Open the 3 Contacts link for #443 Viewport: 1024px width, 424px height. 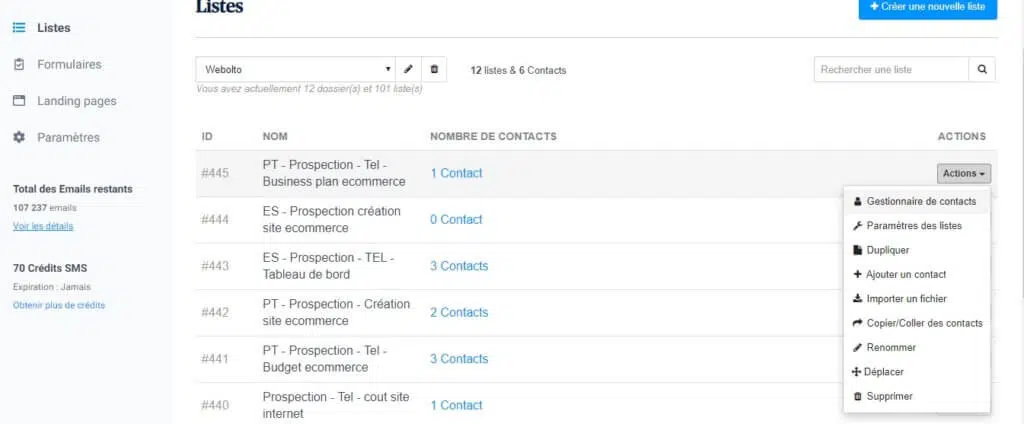(459, 266)
